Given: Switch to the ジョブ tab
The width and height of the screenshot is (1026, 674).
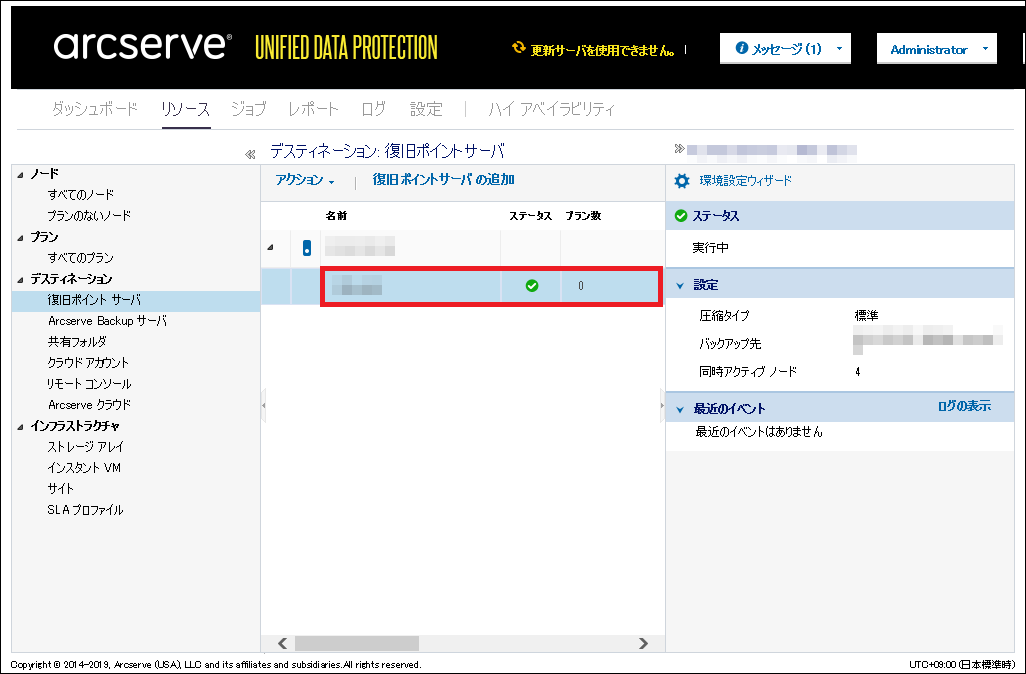Looking at the screenshot, I should [x=249, y=109].
